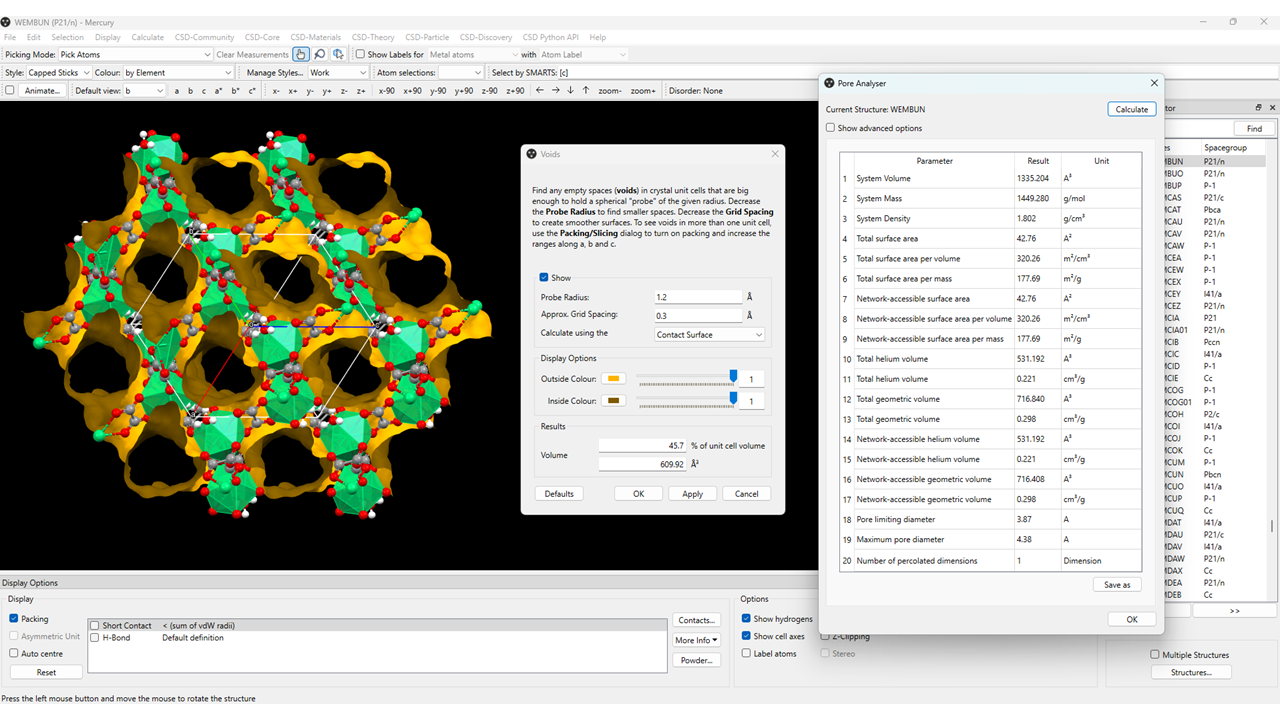Click the atom measurement mode icon

(x=338, y=54)
